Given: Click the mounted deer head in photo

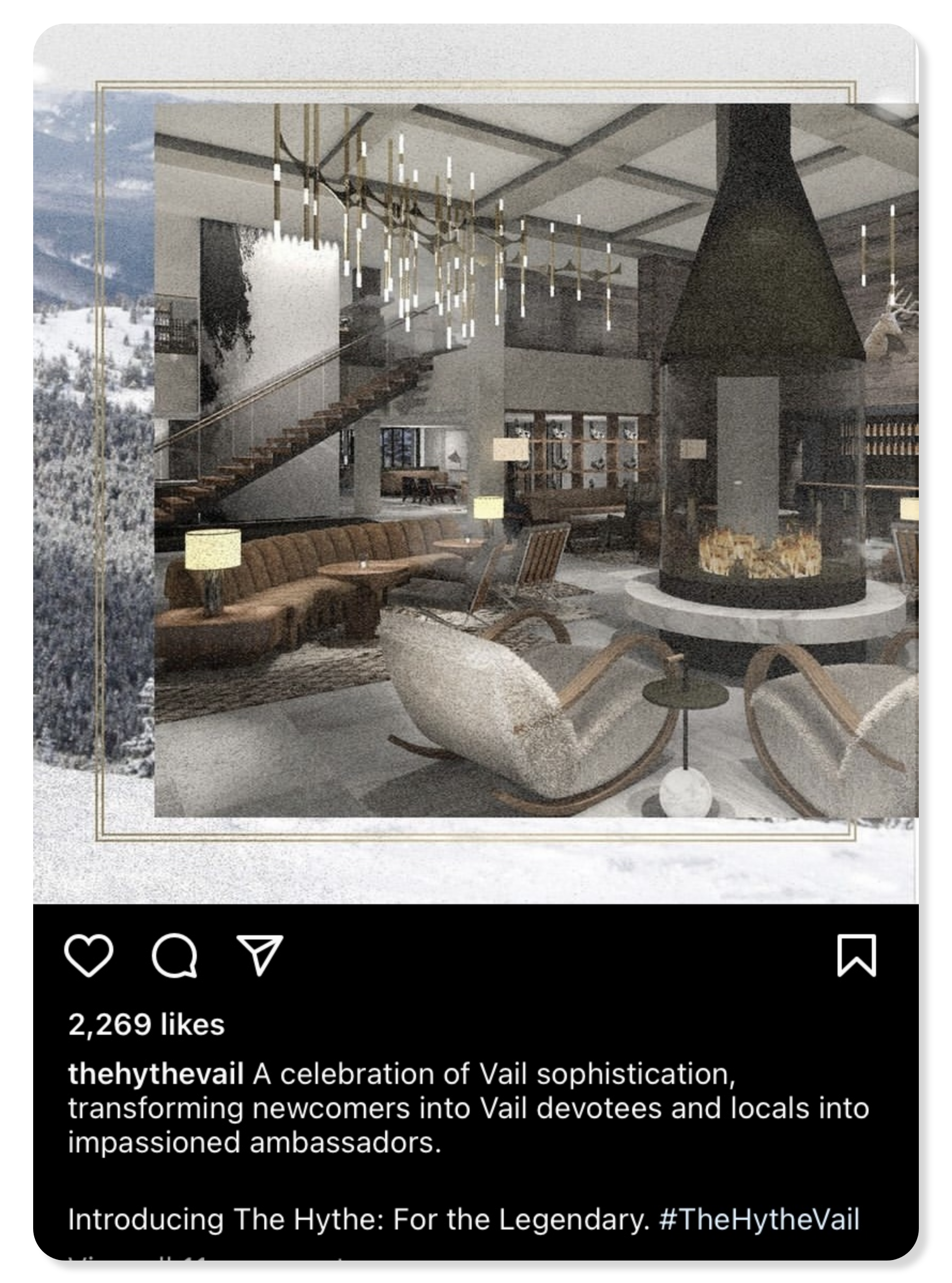Looking at the screenshot, I should tap(892, 326).
